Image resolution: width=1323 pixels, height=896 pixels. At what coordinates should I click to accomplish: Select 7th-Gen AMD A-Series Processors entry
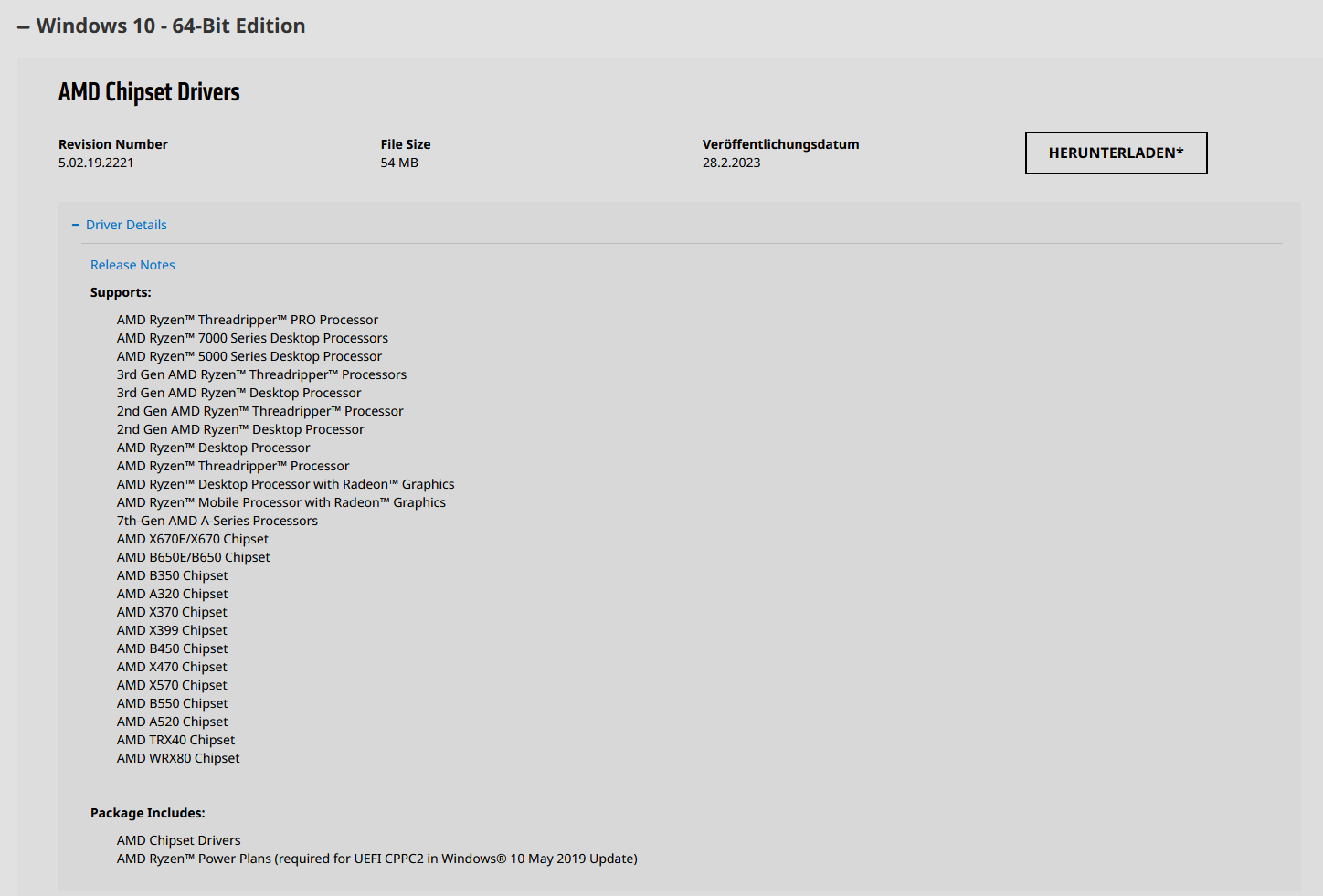coord(217,521)
